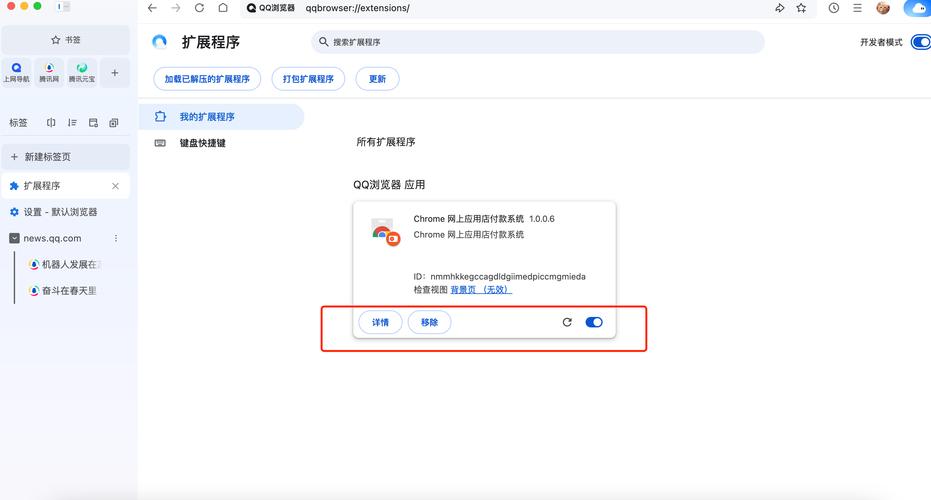Toggle the sidebar layout icon near the window controls
The image size is (931, 500).
pyautogui.click(x=63, y=7)
